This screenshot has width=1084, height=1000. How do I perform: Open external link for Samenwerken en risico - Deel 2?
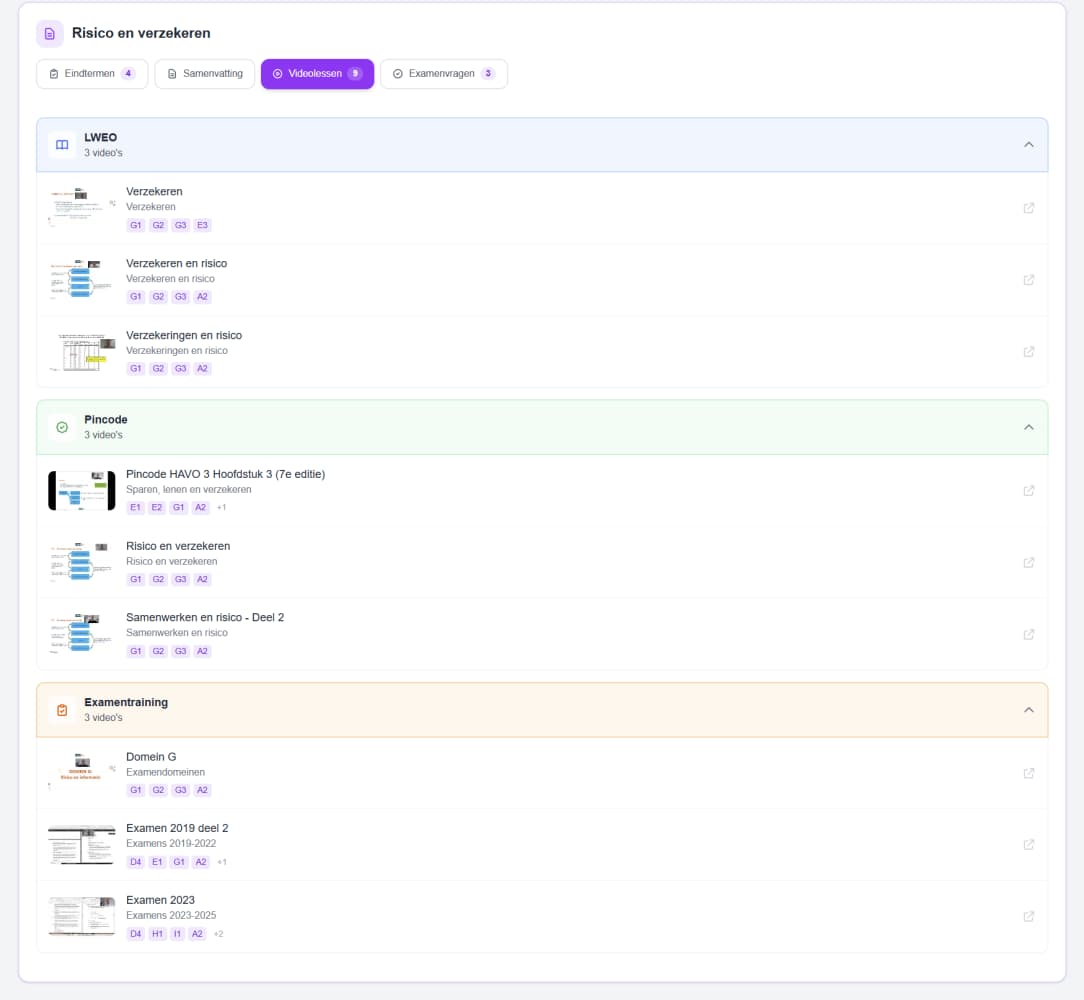click(x=1029, y=635)
